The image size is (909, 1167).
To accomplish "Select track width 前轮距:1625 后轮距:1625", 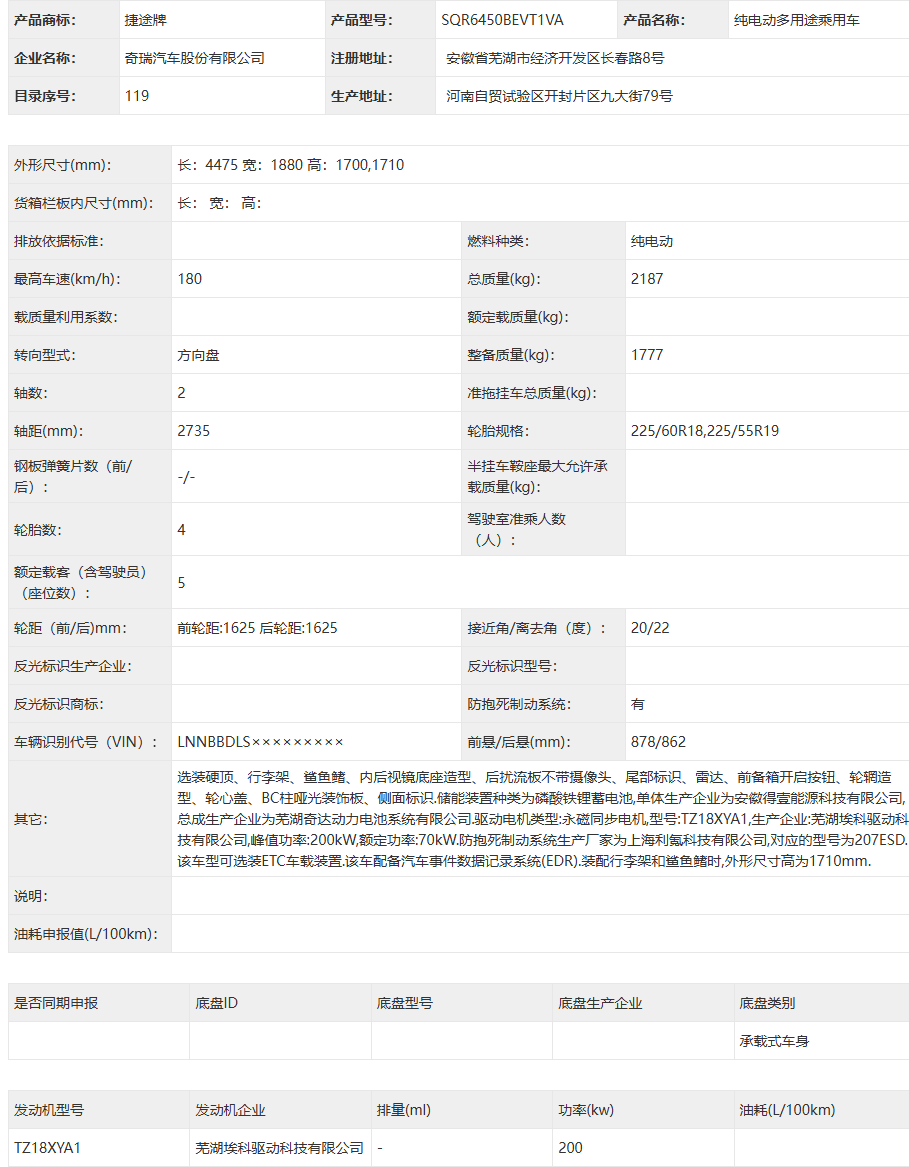I will coord(257,628).
